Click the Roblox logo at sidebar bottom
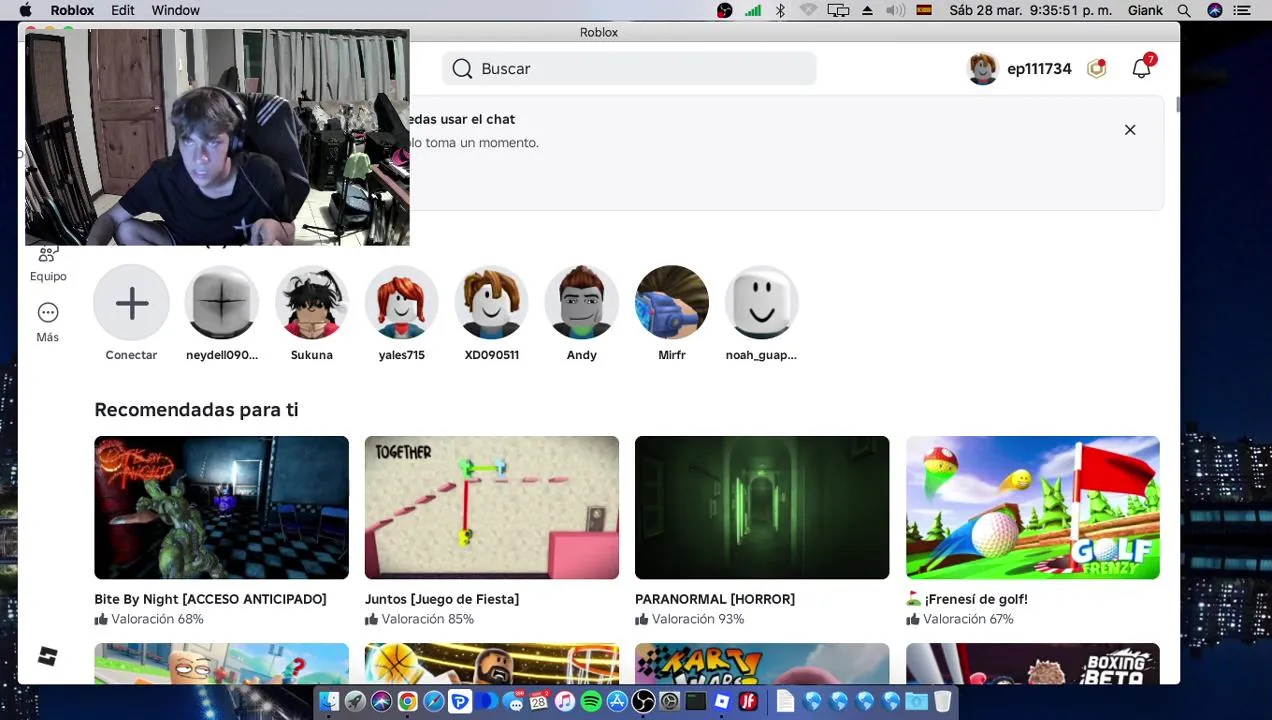Image resolution: width=1272 pixels, height=720 pixels. [47, 656]
